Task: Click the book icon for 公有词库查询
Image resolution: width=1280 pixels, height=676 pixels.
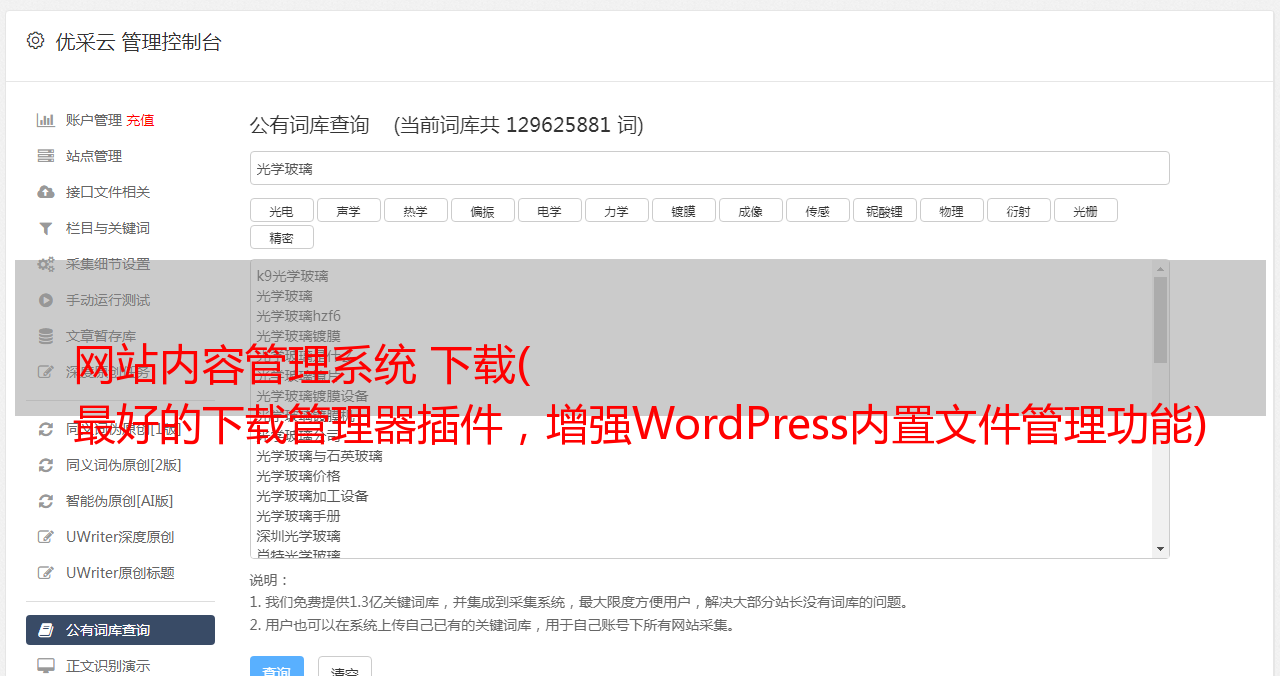Action: tap(46, 630)
